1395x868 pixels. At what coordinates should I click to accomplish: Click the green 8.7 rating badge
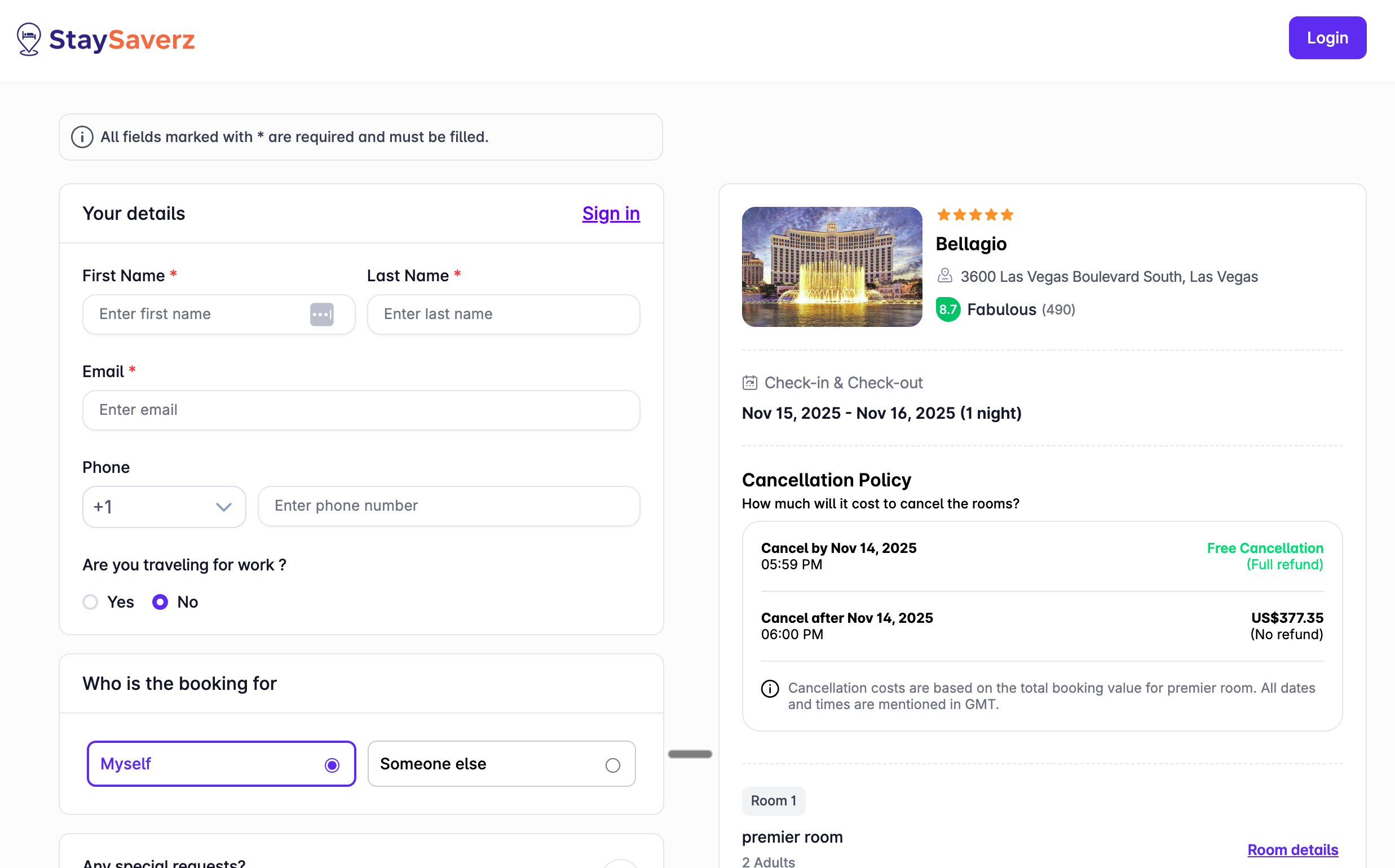[x=948, y=309]
